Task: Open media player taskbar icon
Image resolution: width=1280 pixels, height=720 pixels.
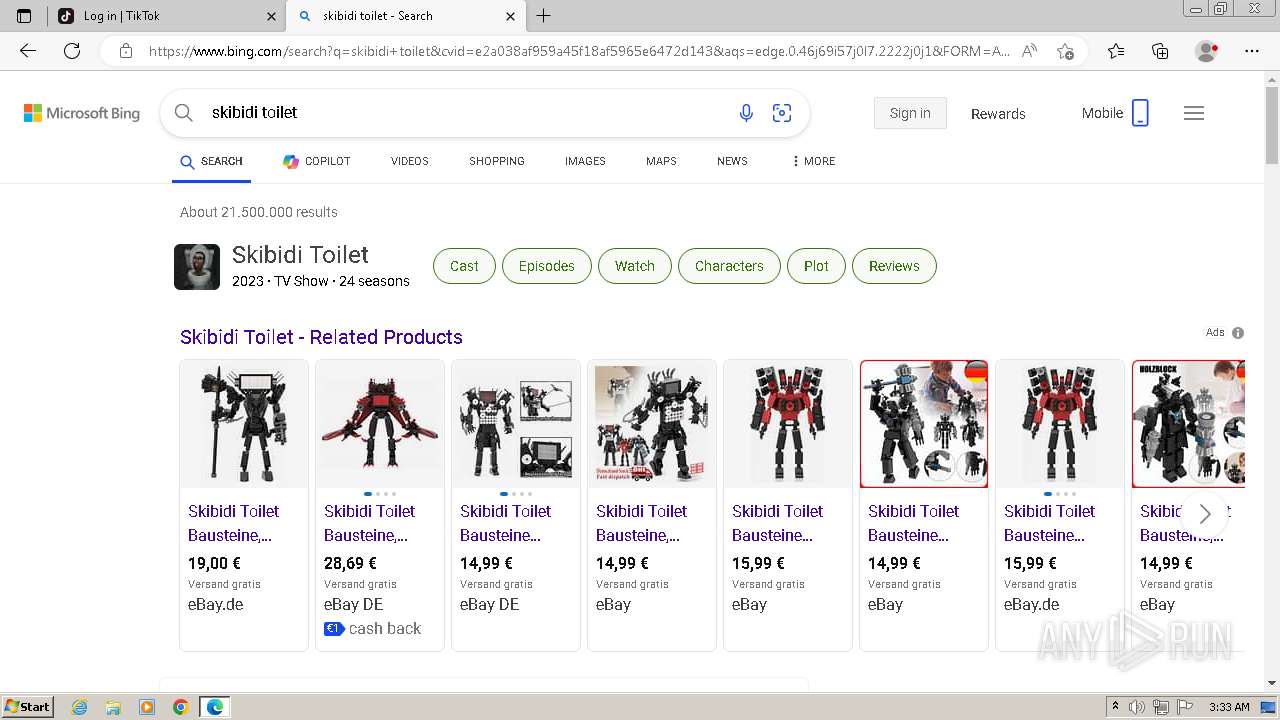Action: pos(147,707)
